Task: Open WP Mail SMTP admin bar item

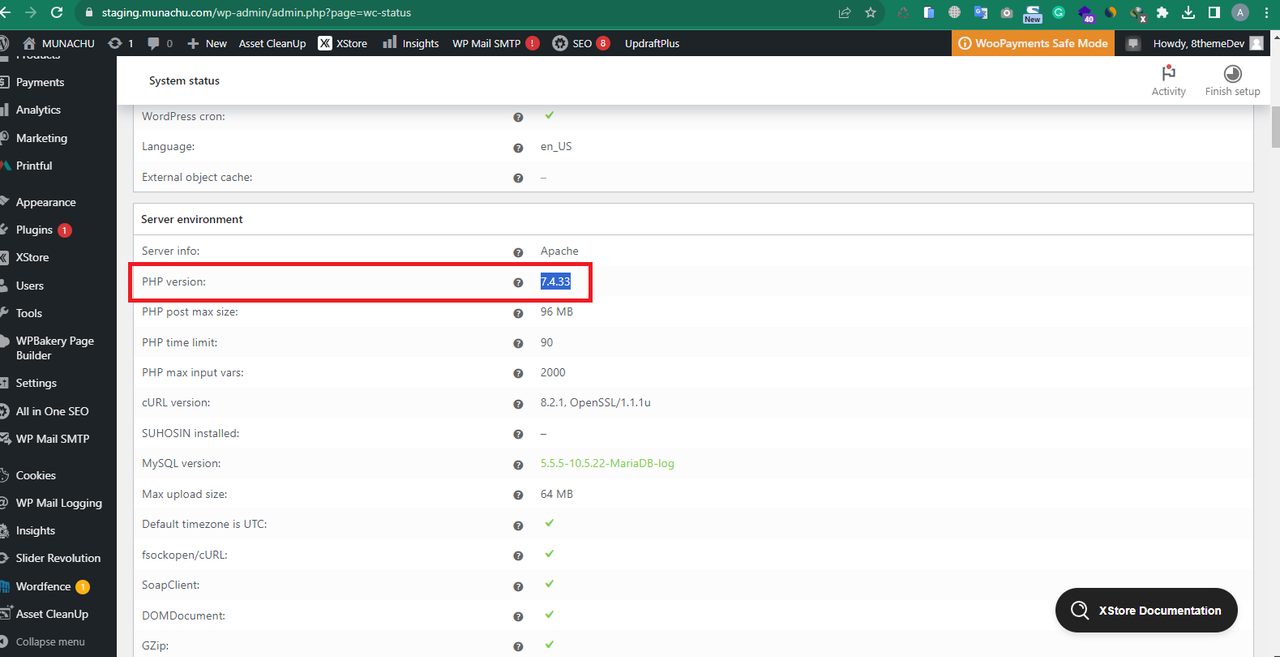Action: click(x=496, y=43)
